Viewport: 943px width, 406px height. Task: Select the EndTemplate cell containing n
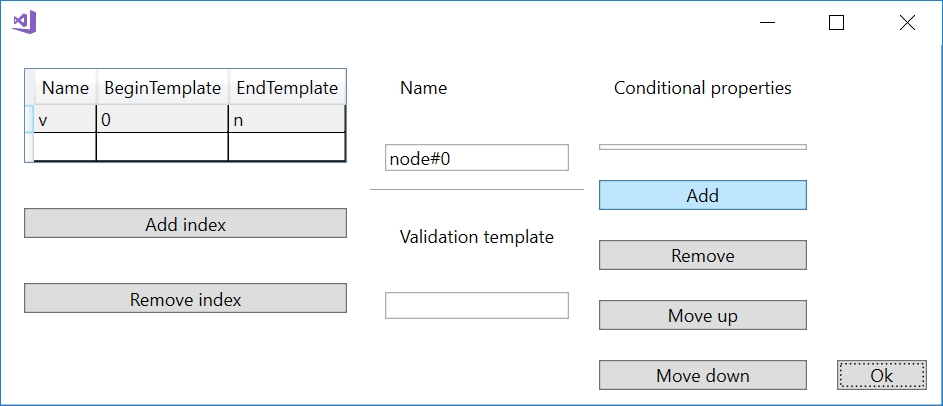(287, 119)
